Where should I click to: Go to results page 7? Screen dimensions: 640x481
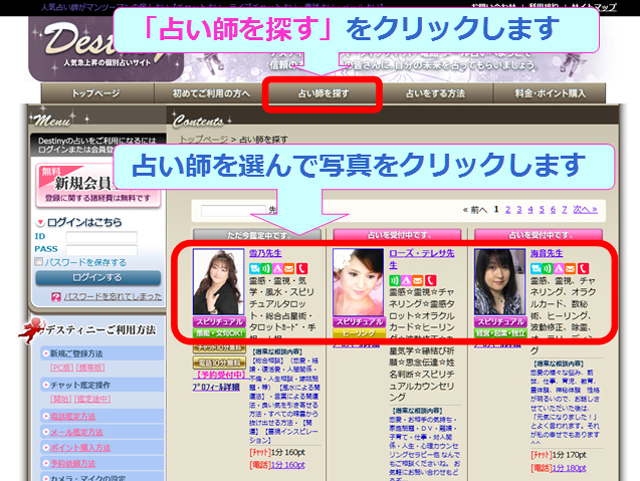point(564,209)
